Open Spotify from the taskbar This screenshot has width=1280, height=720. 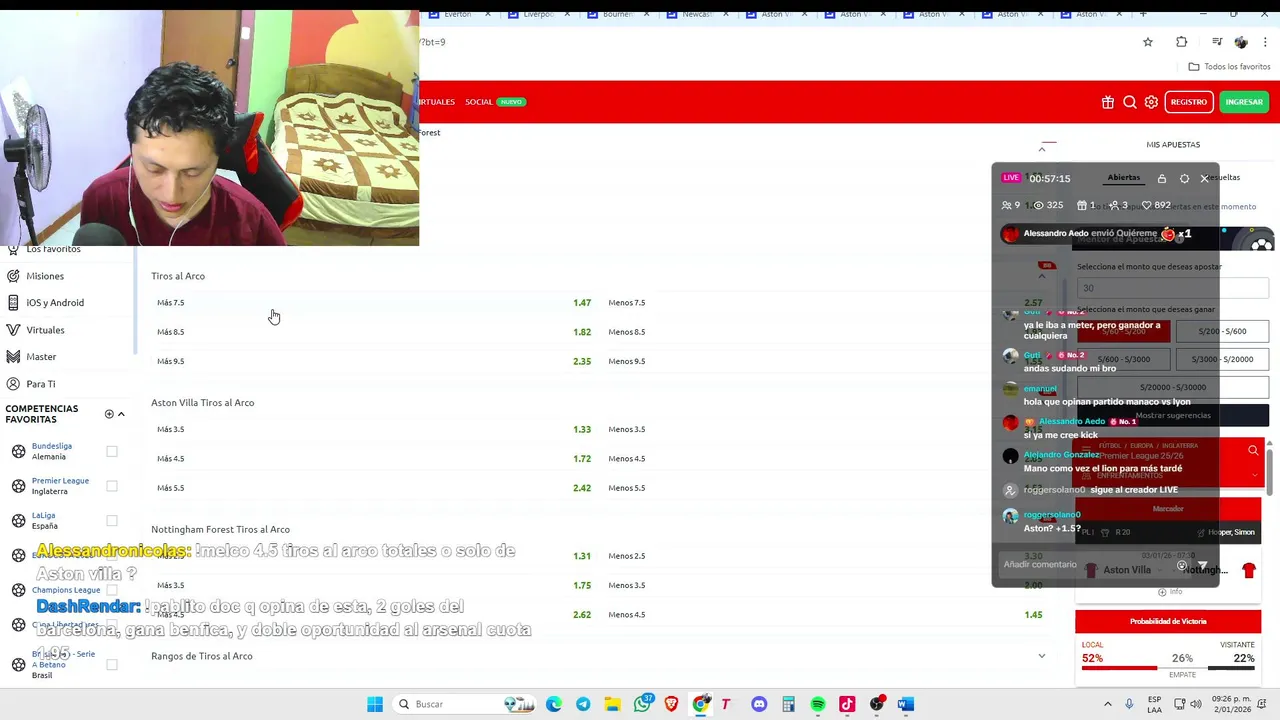[x=818, y=704]
